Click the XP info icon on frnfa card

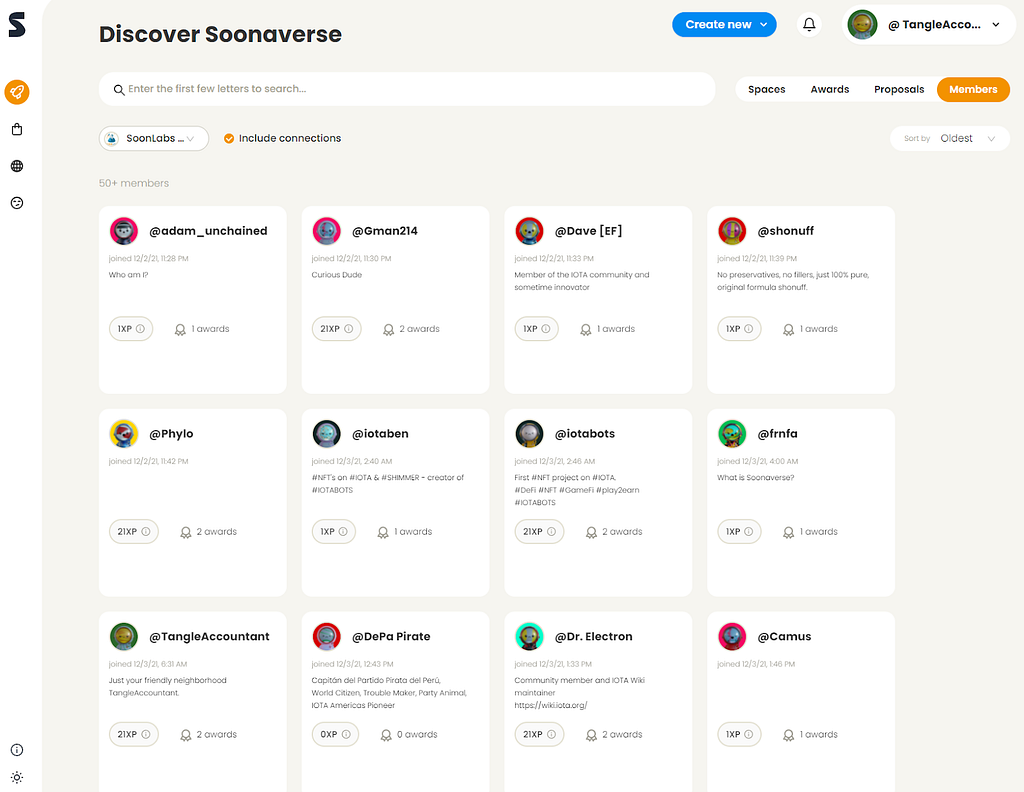(748, 531)
